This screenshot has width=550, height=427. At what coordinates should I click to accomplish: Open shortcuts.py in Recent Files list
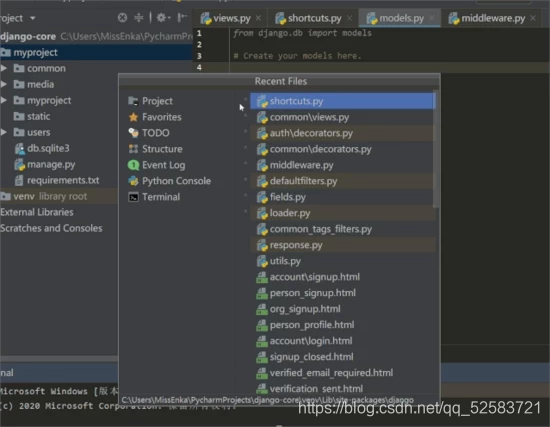pos(342,101)
